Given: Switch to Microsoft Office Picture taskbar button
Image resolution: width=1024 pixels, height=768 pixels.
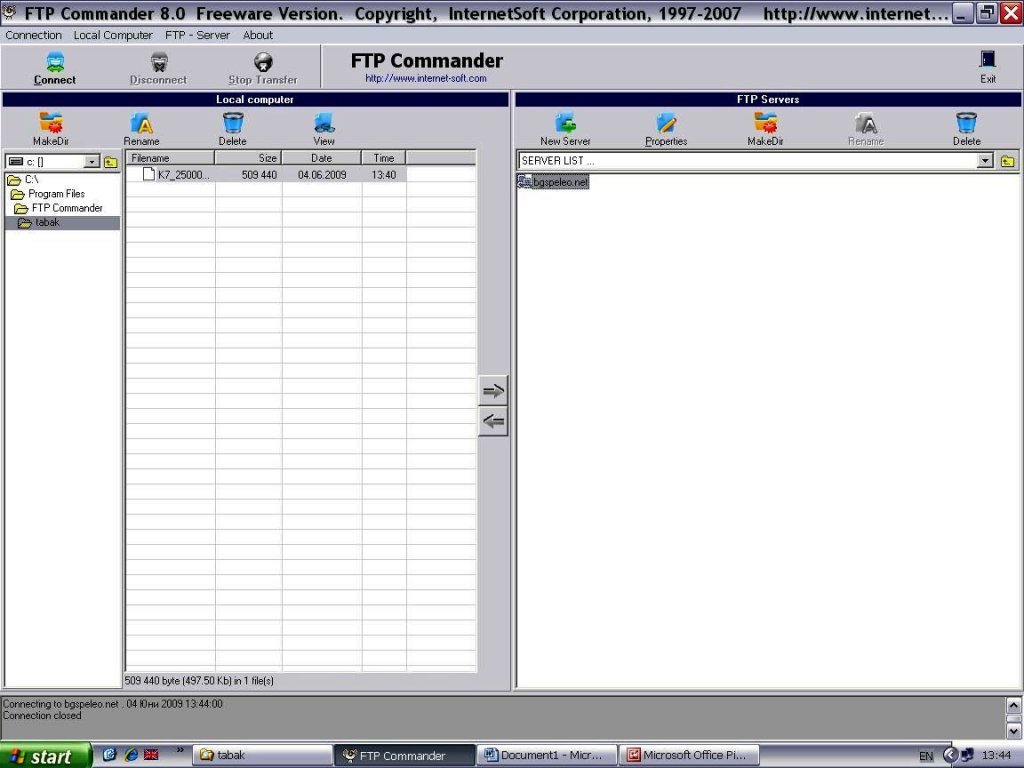Looking at the screenshot, I should pyautogui.click(x=689, y=756).
